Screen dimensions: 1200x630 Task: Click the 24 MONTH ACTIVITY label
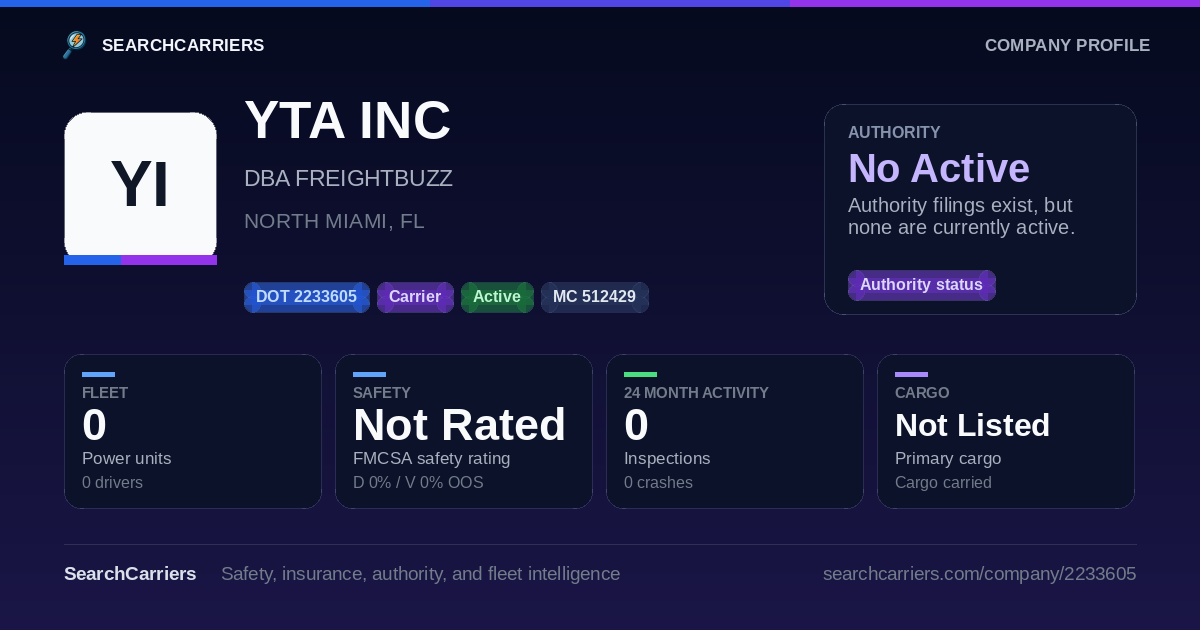coord(696,393)
